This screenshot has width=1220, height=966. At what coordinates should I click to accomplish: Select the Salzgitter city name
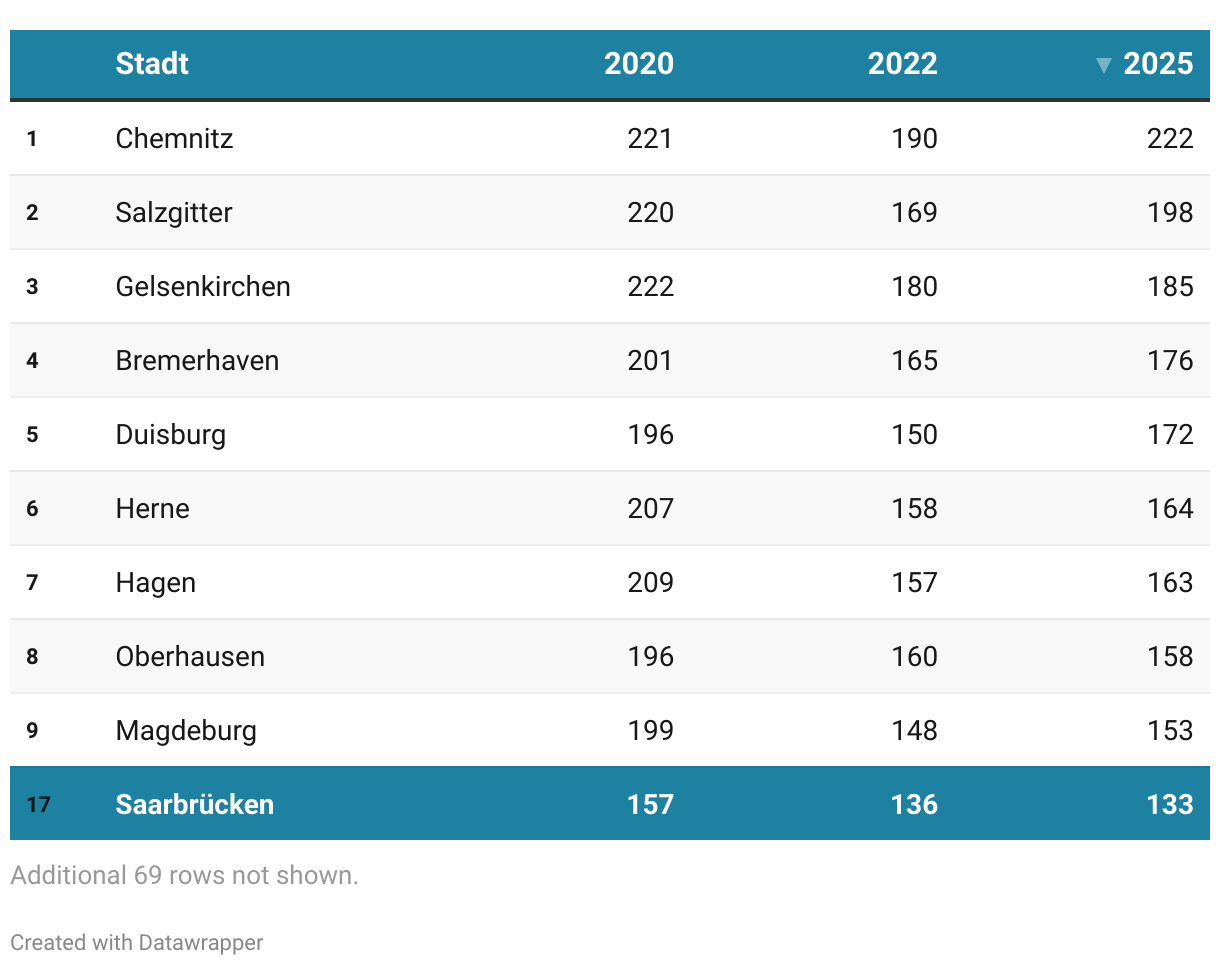point(174,212)
